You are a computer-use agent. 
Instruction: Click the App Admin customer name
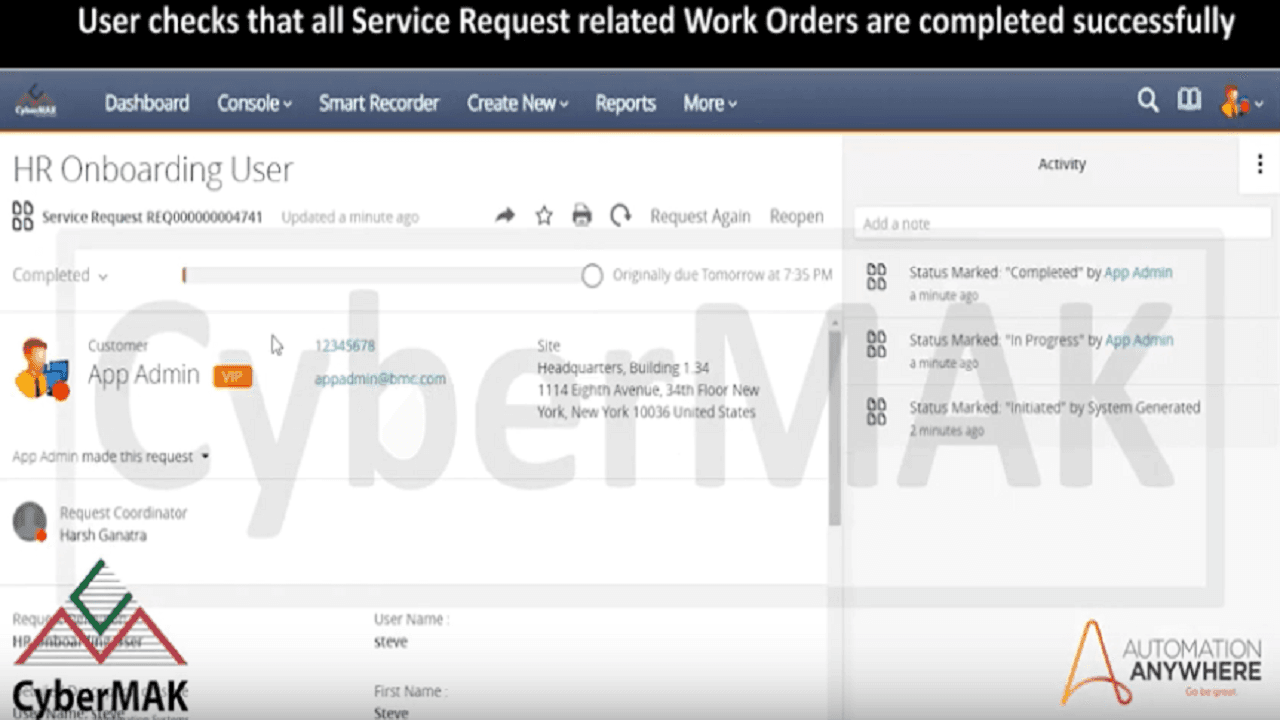click(x=144, y=375)
